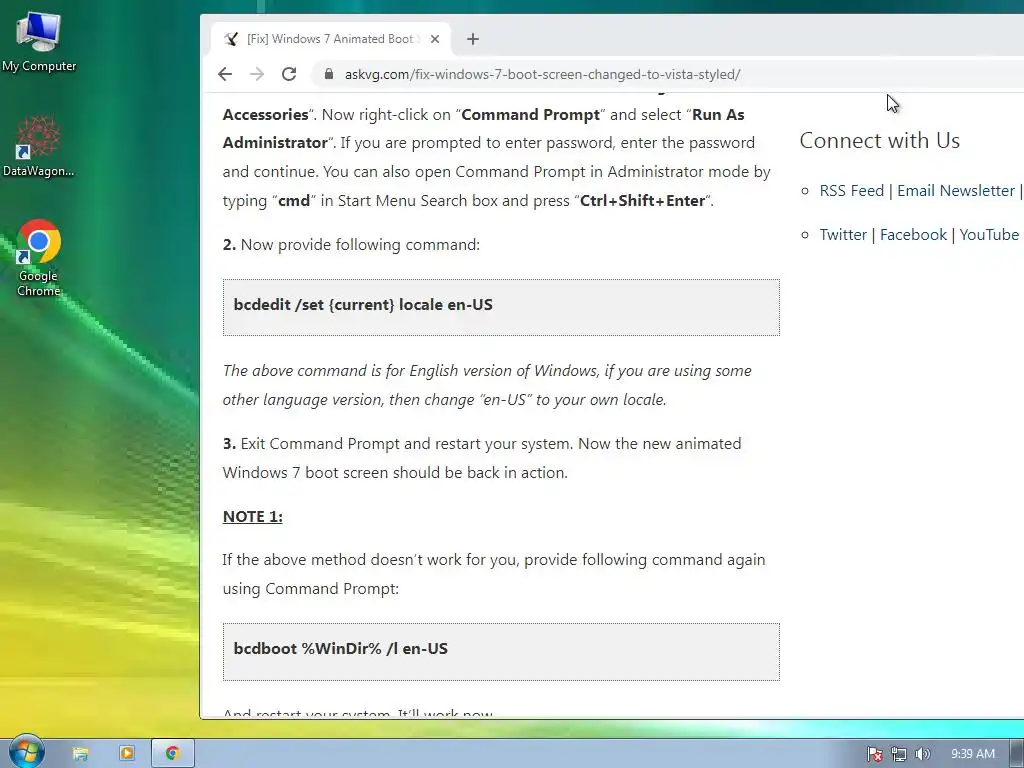
Task: Click the volume speaker tray icon
Action: tap(922, 754)
